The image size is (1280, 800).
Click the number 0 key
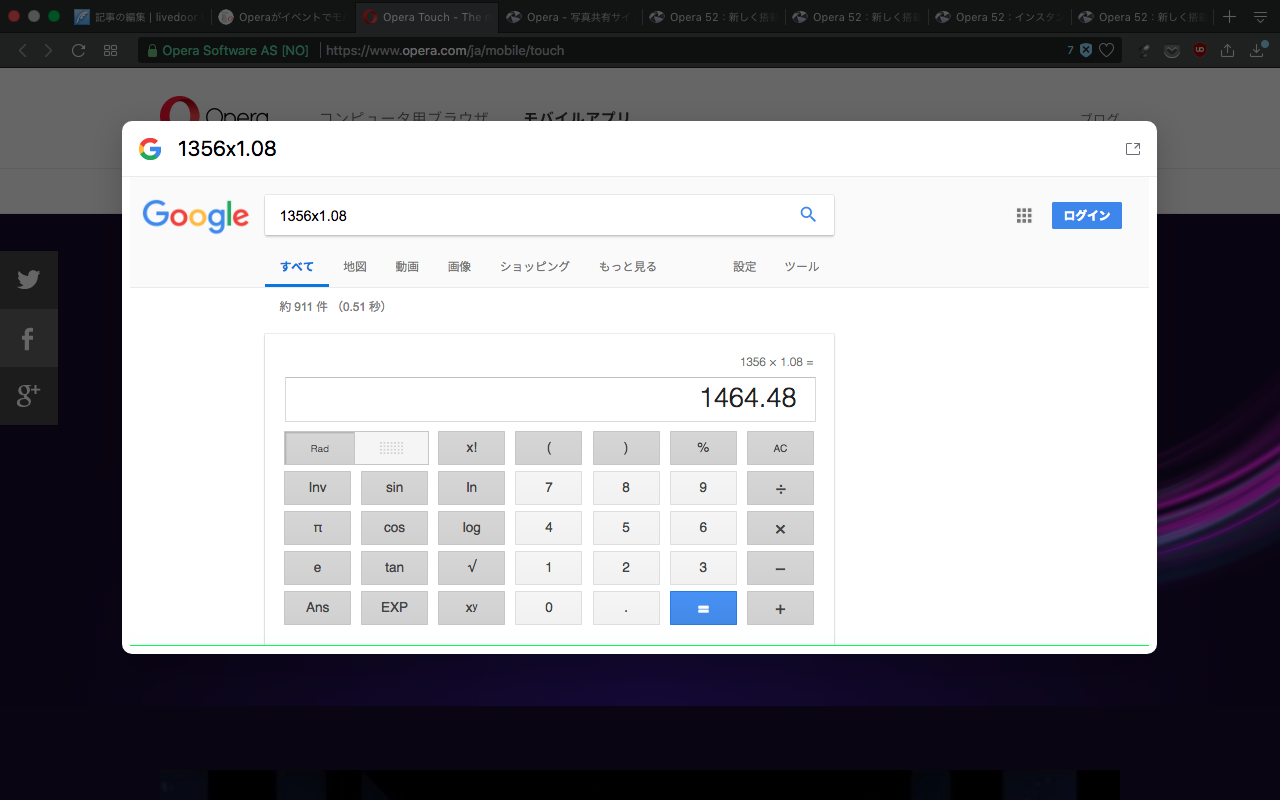click(x=548, y=608)
